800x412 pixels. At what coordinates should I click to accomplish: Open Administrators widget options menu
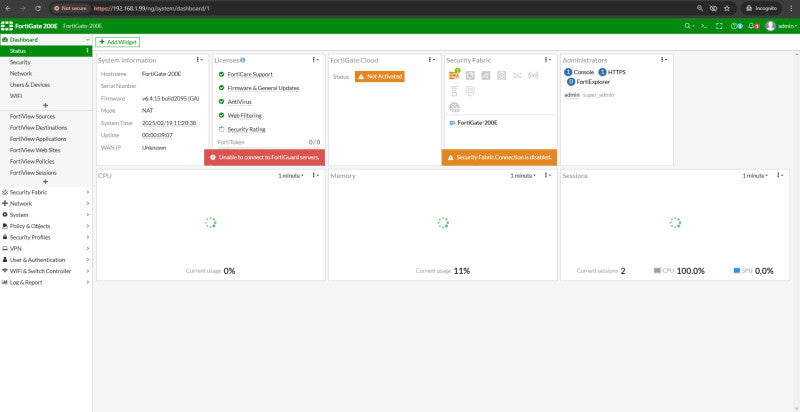click(663, 60)
